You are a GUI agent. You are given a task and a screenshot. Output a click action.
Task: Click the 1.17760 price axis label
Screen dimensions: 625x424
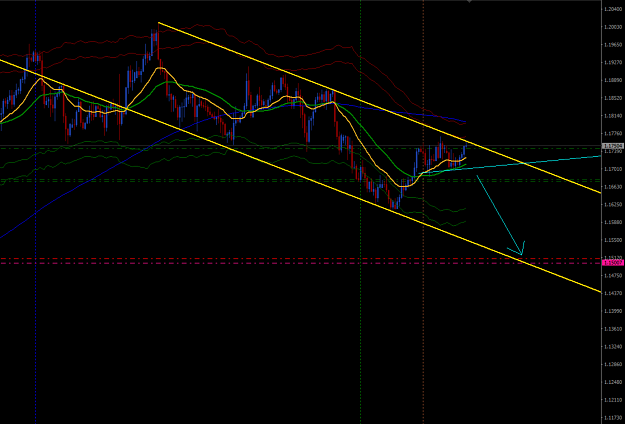[x=613, y=133]
